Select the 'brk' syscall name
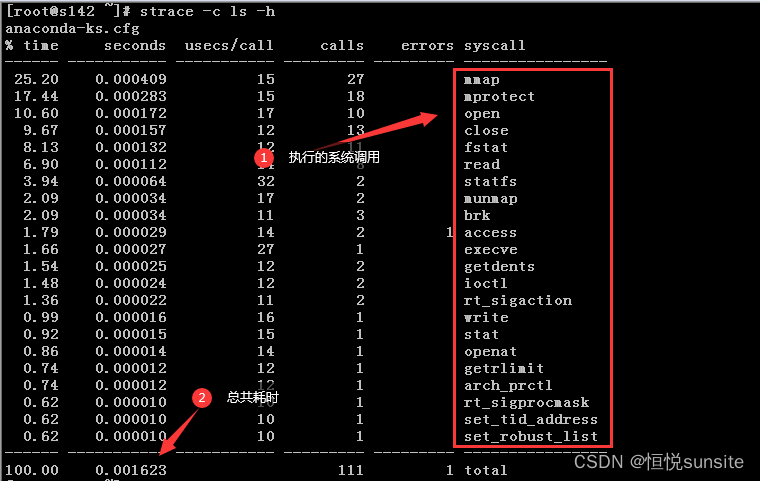Image resolution: width=760 pixels, height=481 pixels. pyautogui.click(x=477, y=215)
